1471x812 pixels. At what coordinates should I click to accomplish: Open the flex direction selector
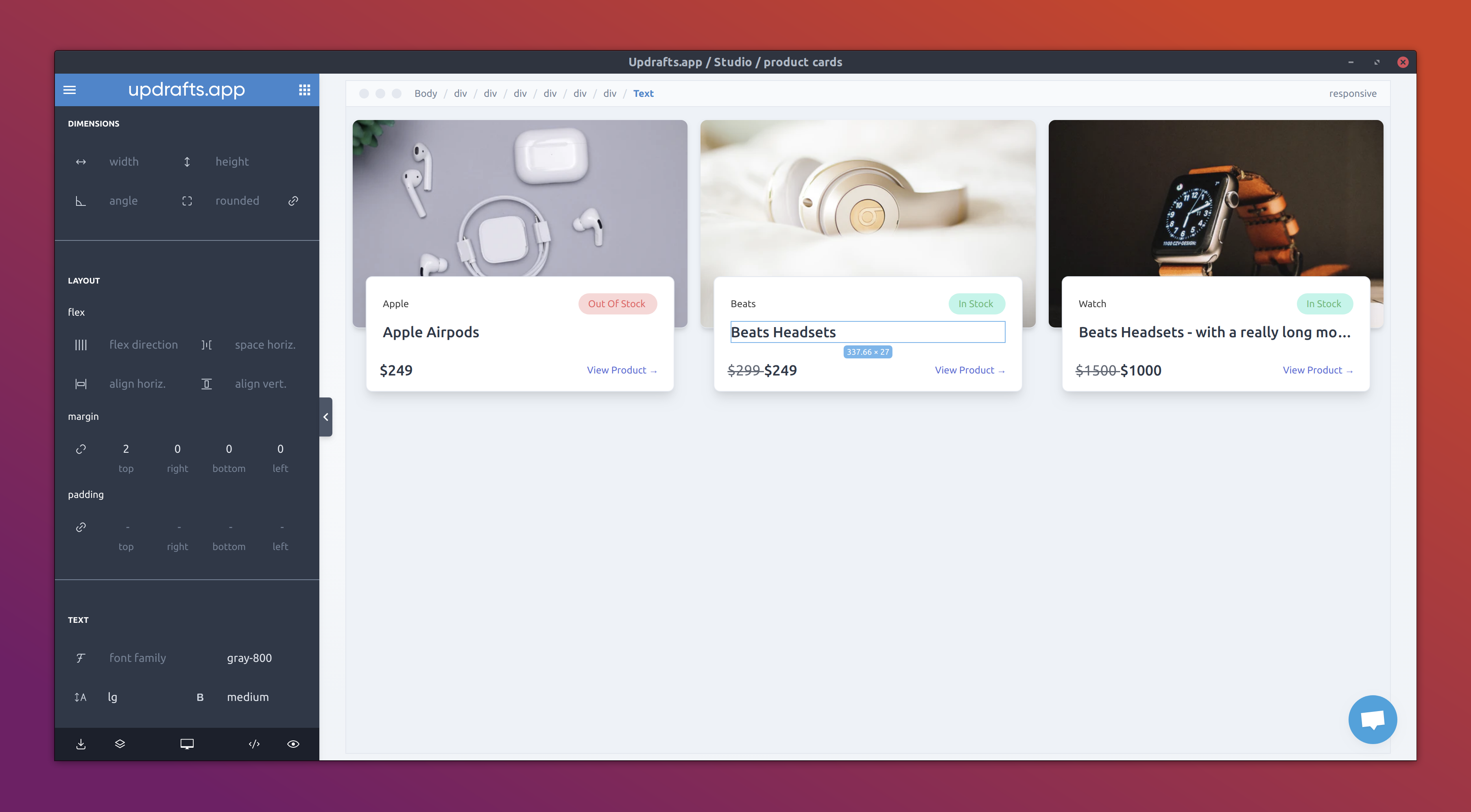(143, 344)
